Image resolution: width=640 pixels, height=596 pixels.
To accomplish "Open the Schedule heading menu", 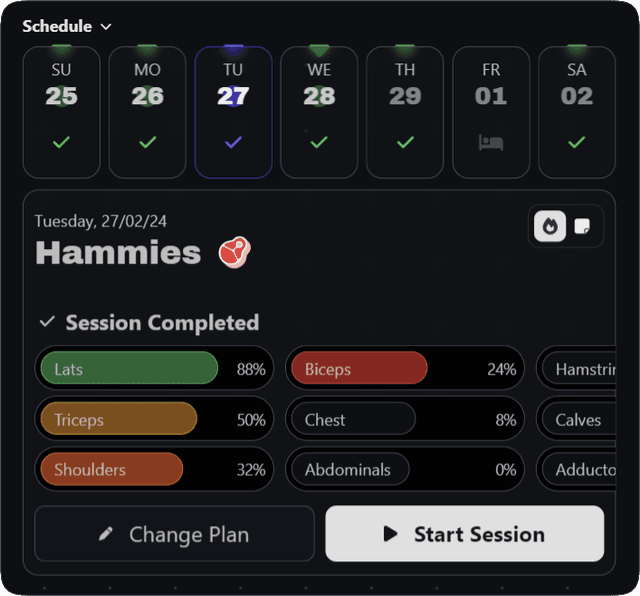I will pos(57,27).
